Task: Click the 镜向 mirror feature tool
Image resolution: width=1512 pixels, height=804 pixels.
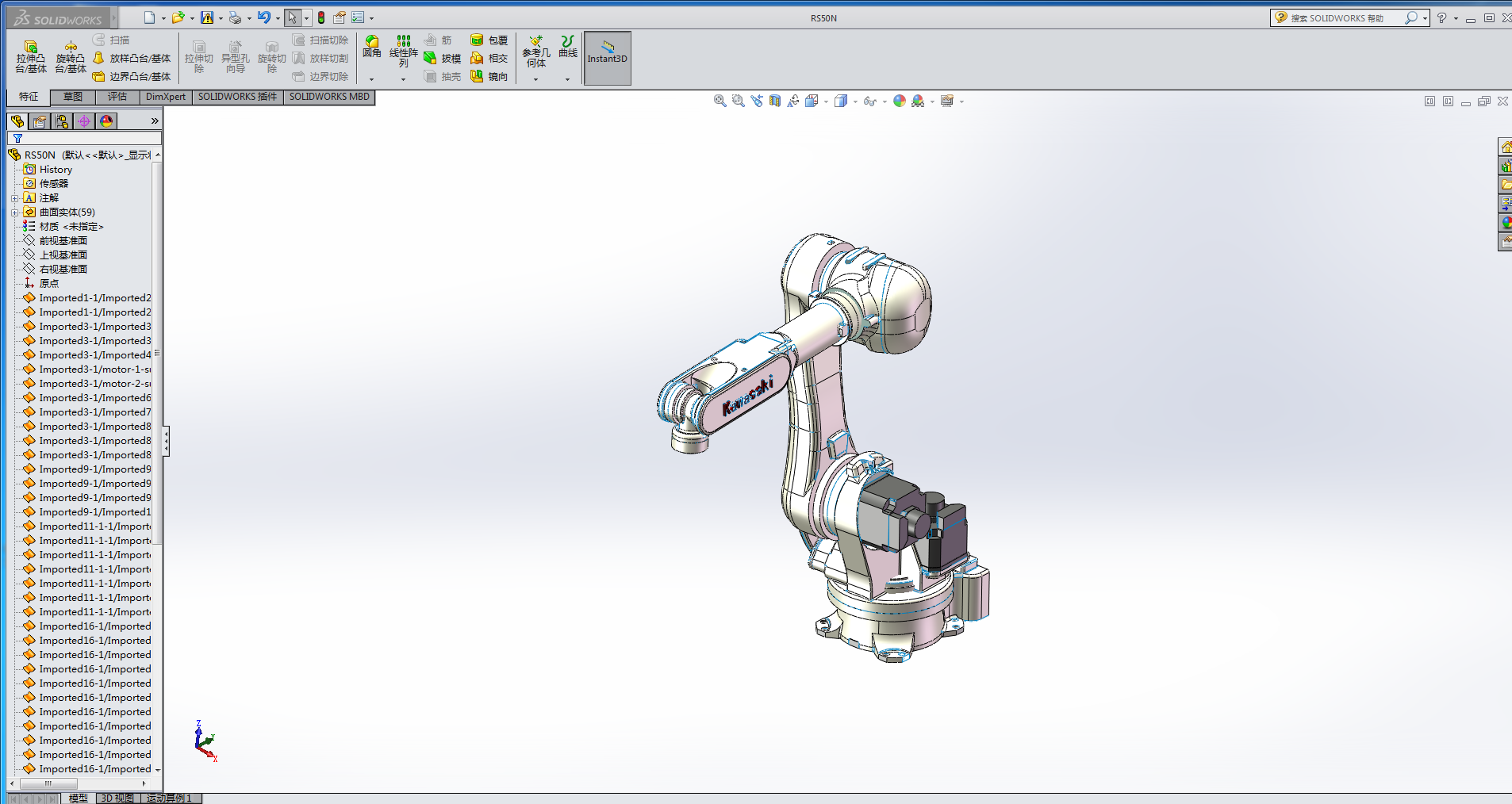Action: pyautogui.click(x=489, y=77)
